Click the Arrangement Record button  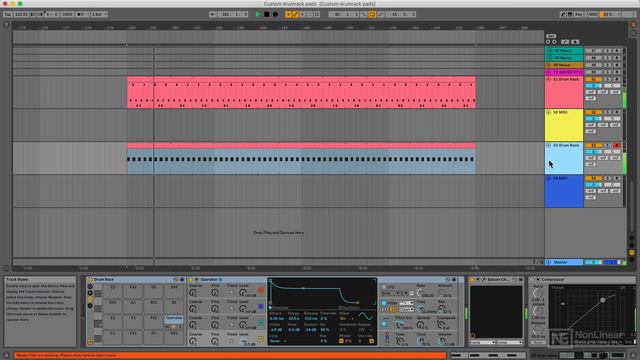pos(276,14)
